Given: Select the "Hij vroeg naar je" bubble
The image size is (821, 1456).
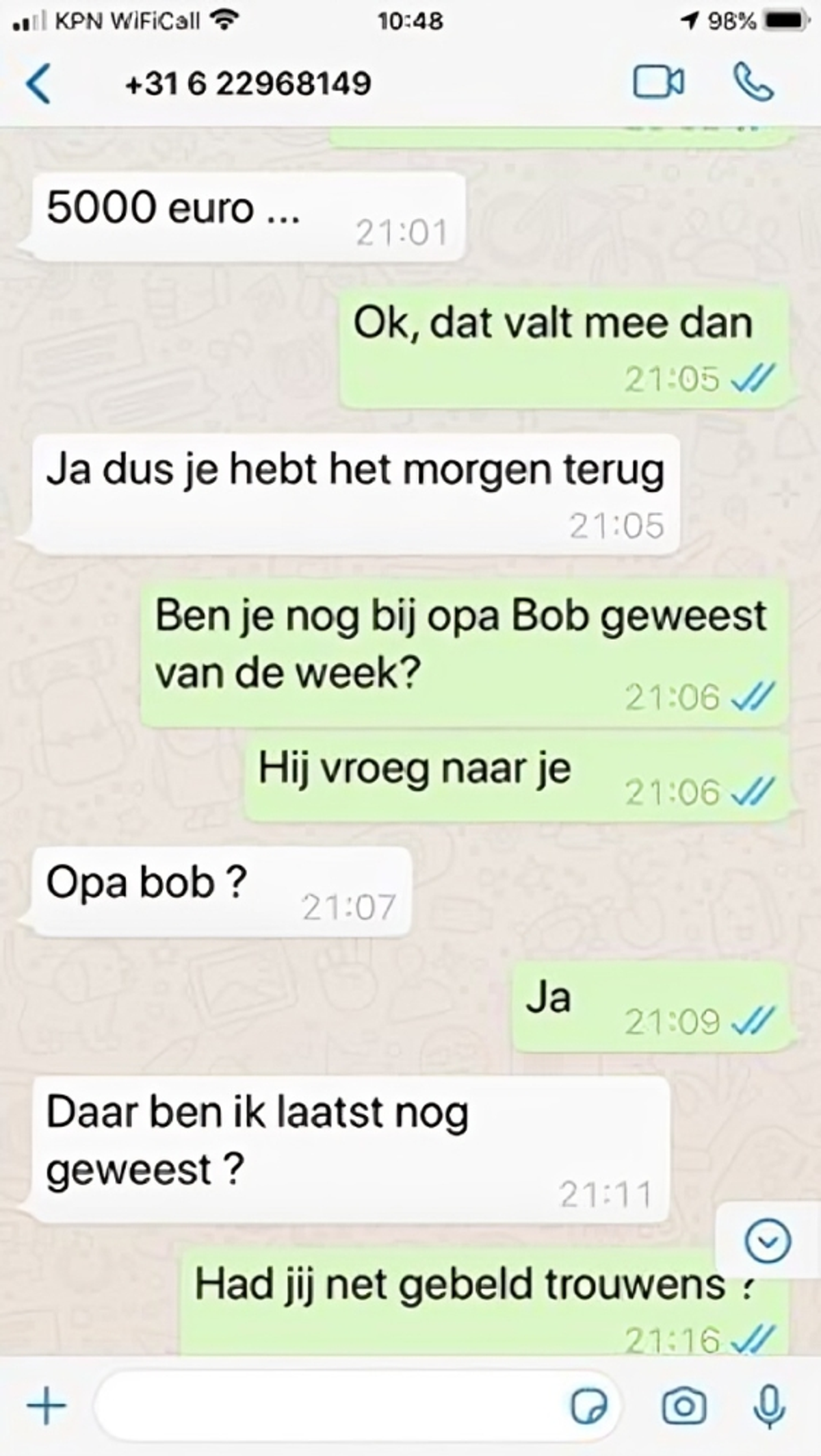Looking at the screenshot, I should click(519, 776).
